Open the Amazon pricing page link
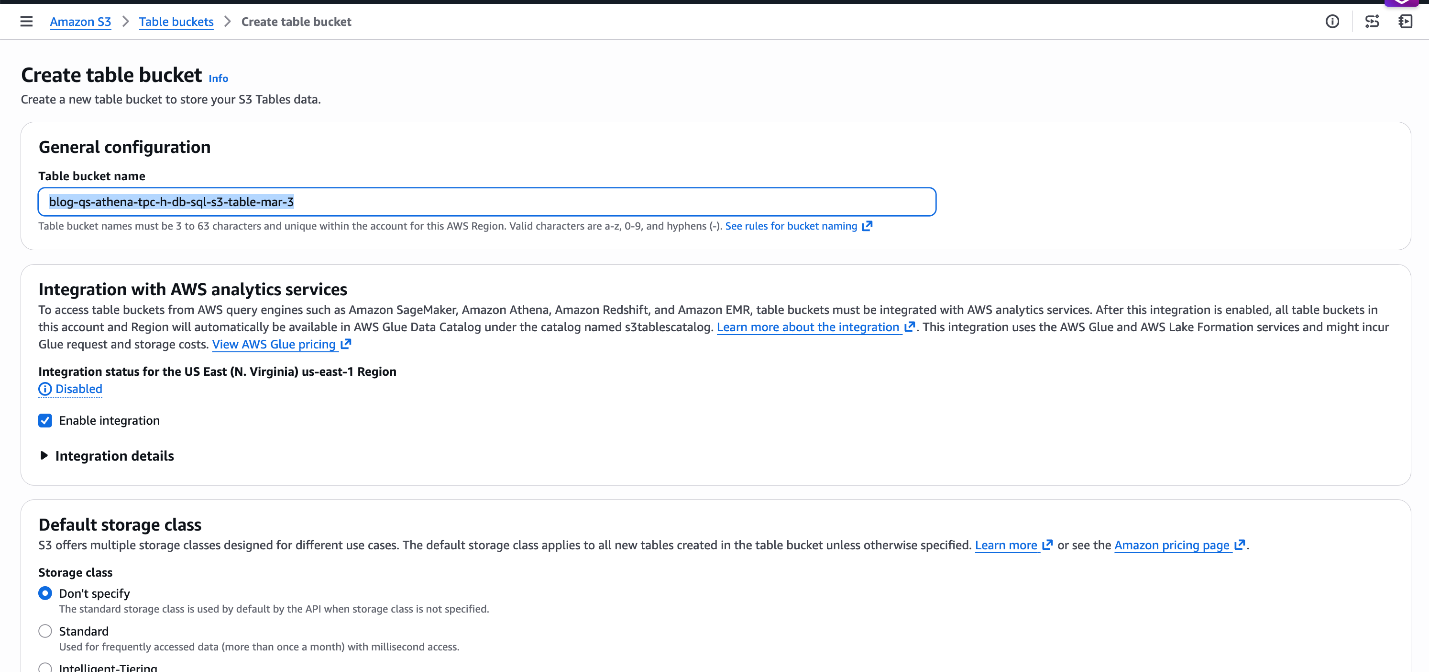The height and width of the screenshot is (672, 1429). pyautogui.click(x=1171, y=545)
